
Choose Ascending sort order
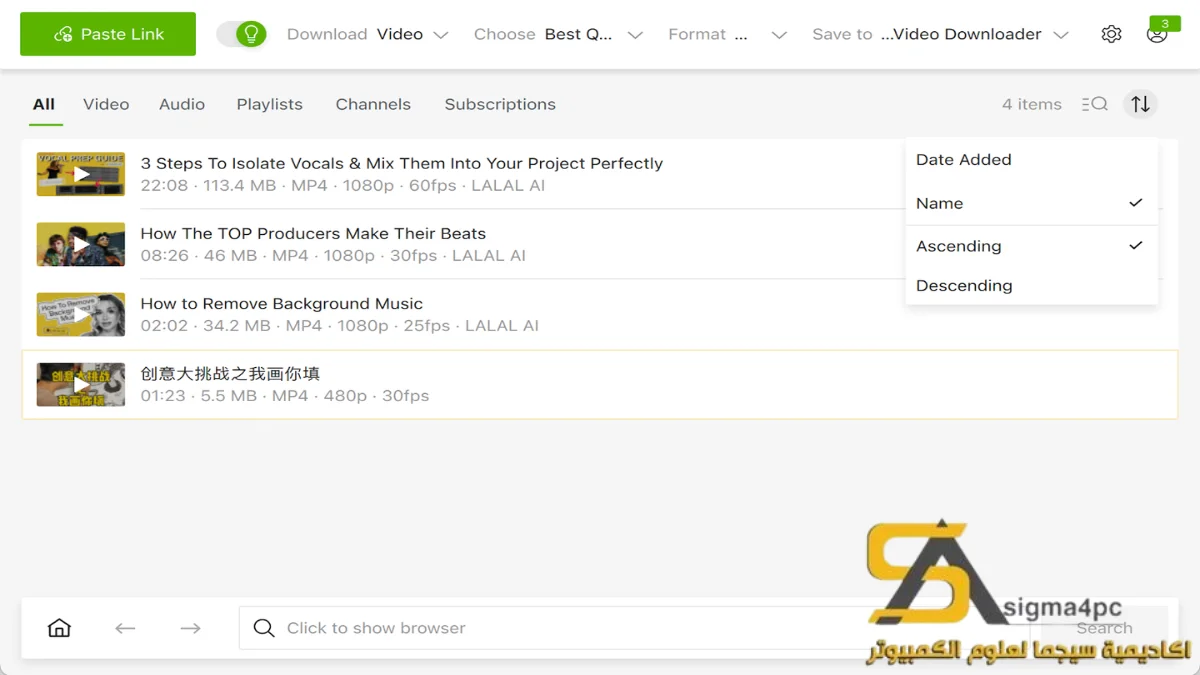[x=1031, y=246]
